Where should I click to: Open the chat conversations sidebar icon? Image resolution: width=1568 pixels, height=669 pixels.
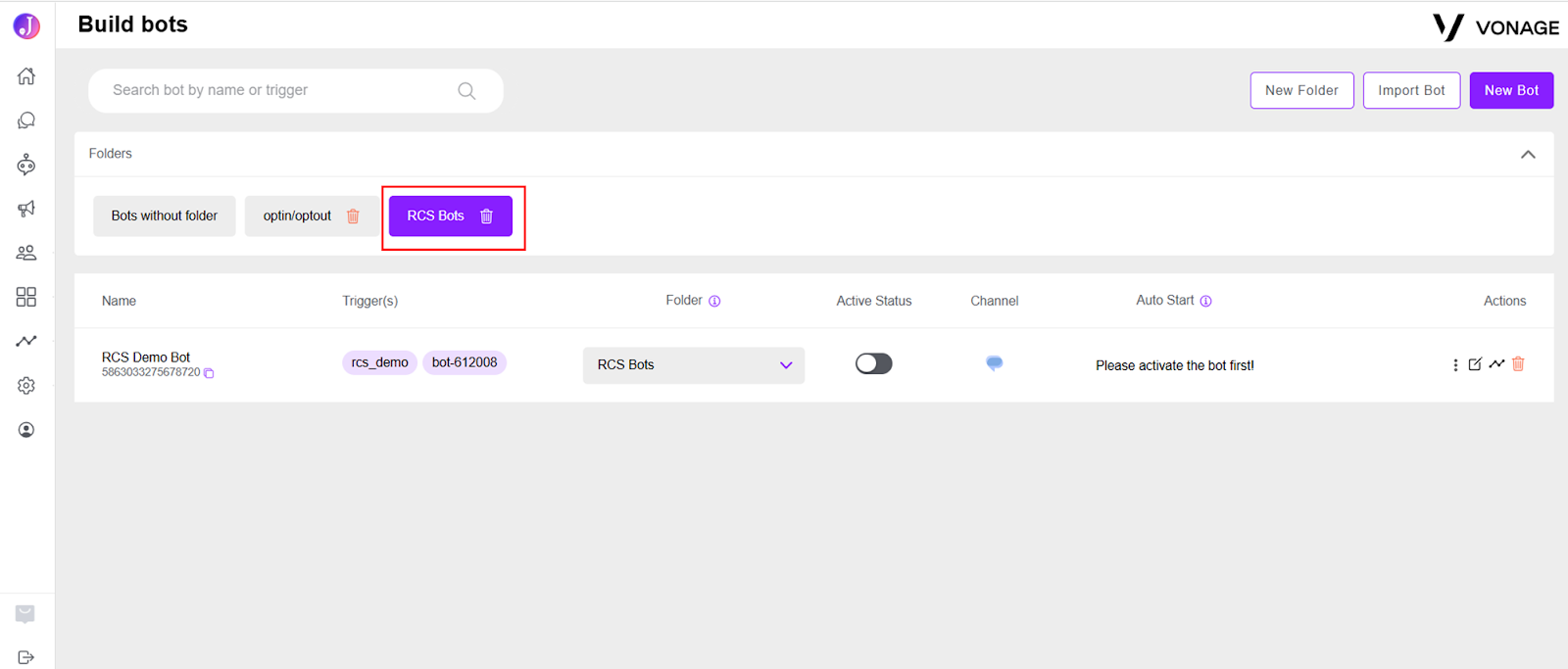pyautogui.click(x=26, y=120)
